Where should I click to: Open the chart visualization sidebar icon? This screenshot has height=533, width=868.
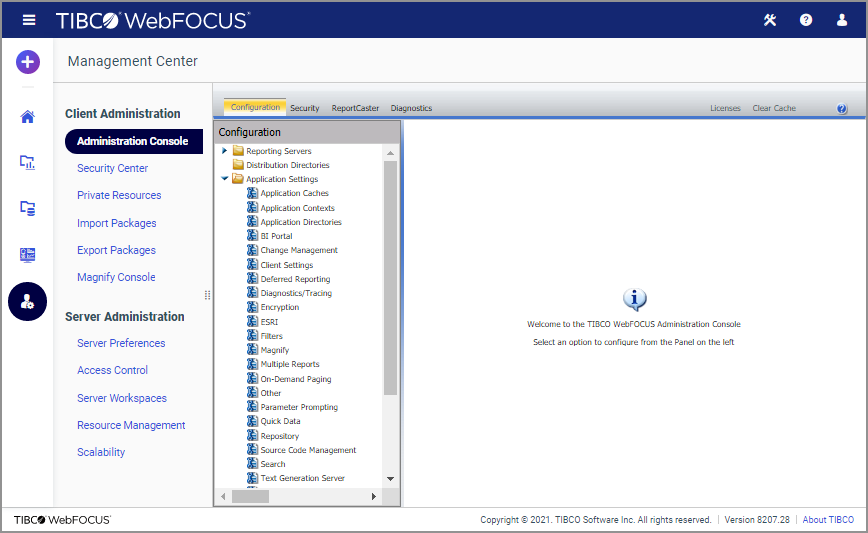click(28, 162)
